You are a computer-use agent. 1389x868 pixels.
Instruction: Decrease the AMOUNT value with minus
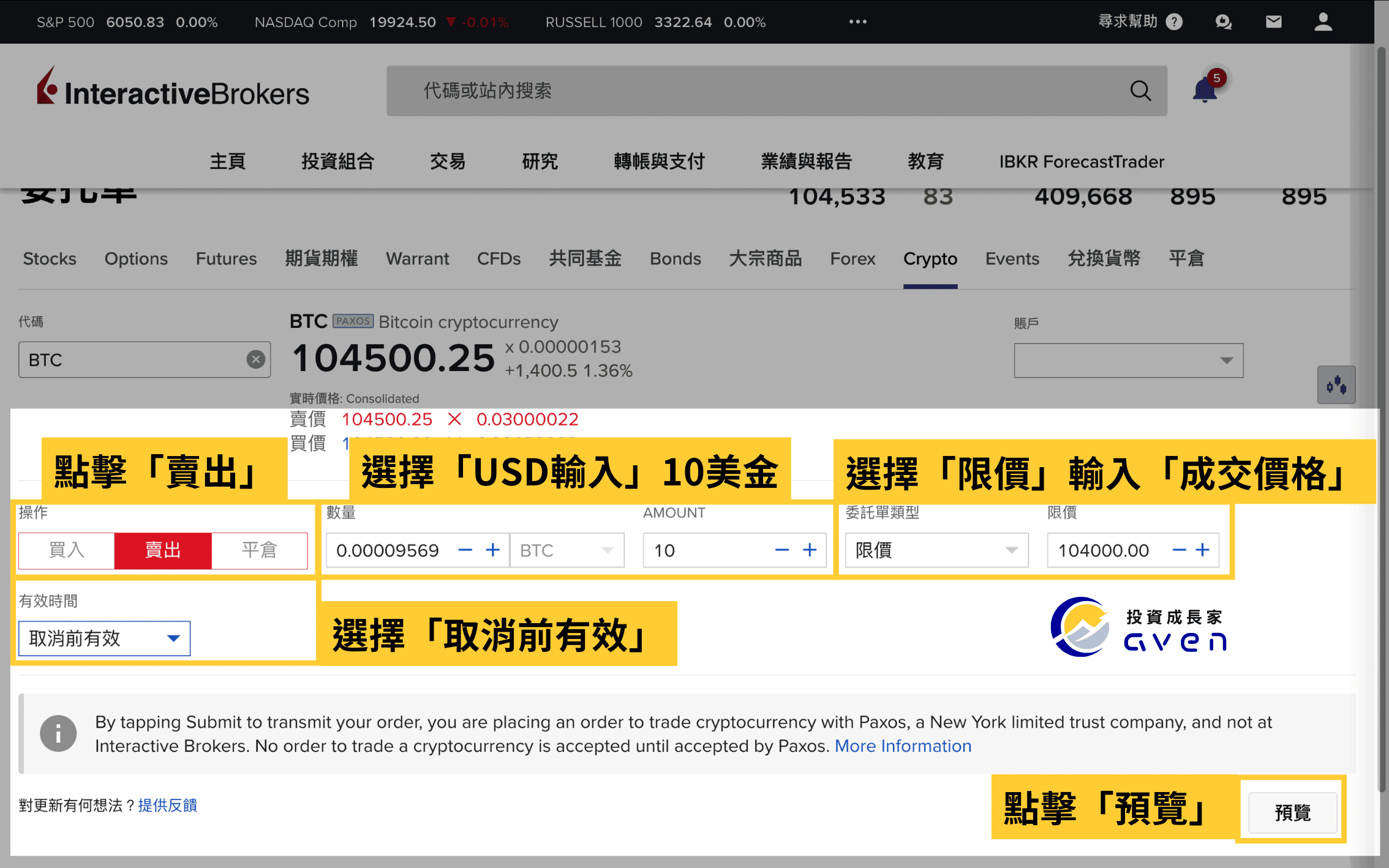click(781, 550)
